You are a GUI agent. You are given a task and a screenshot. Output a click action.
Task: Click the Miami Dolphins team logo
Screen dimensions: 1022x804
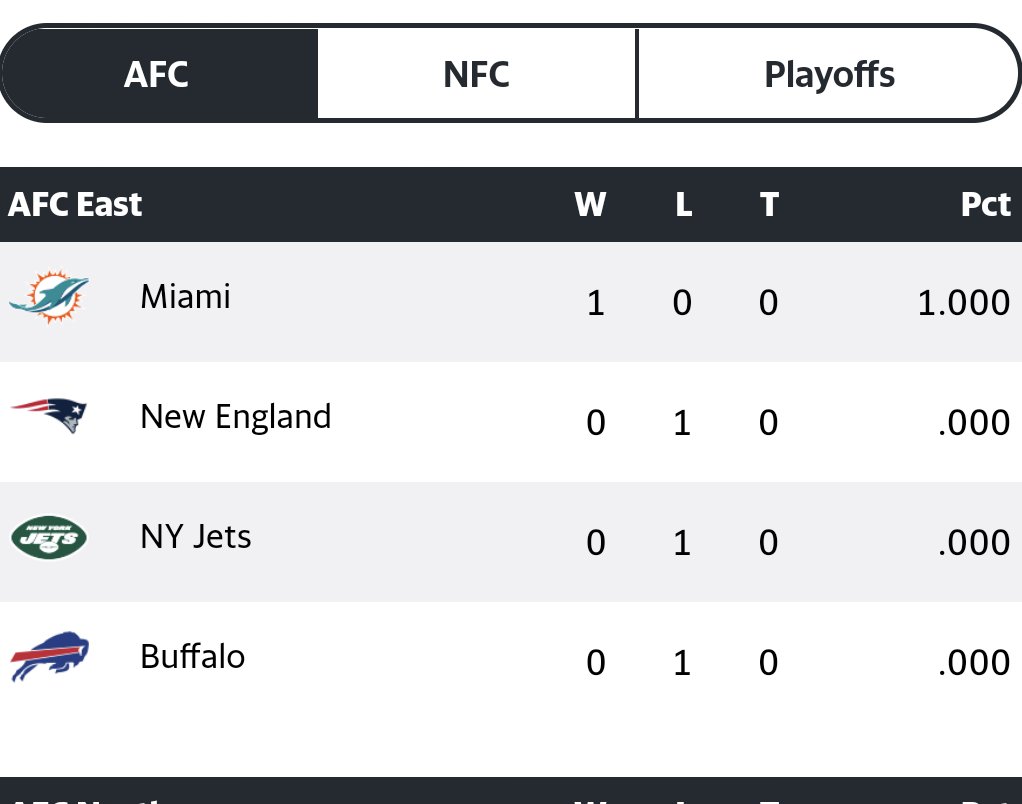click(x=49, y=297)
